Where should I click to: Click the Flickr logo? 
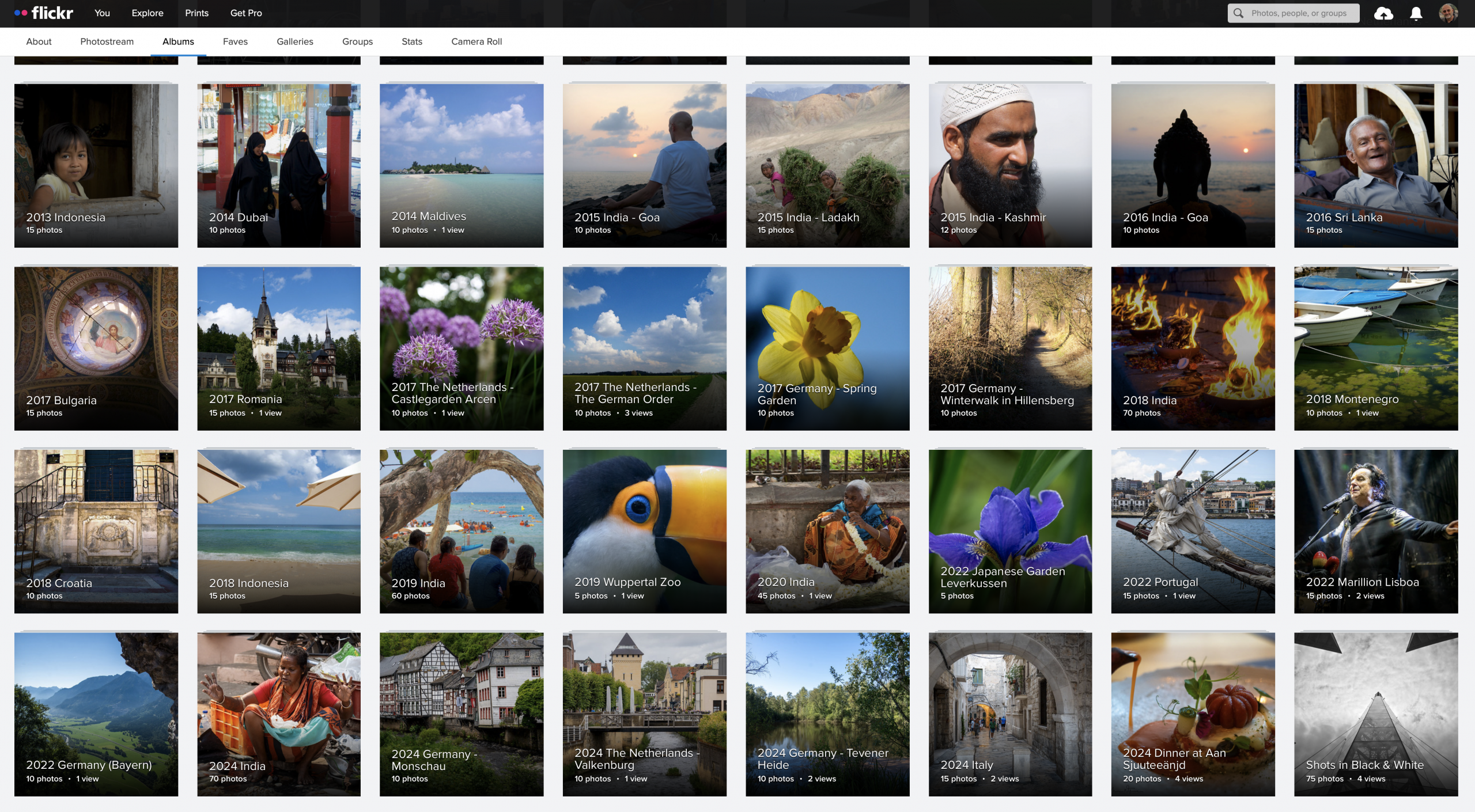coord(44,13)
